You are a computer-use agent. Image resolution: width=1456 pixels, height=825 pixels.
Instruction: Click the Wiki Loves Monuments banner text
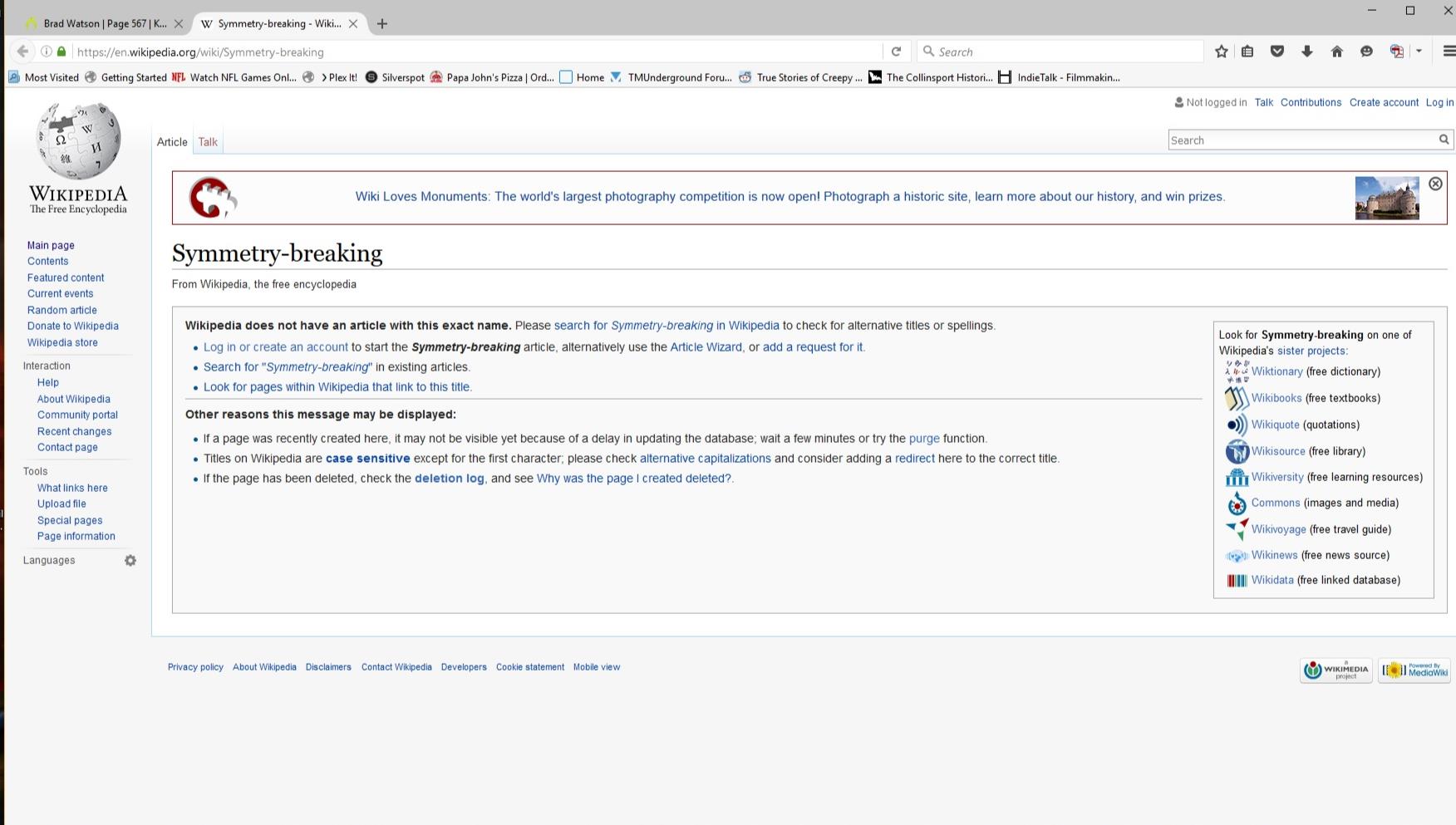click(789, 197)
